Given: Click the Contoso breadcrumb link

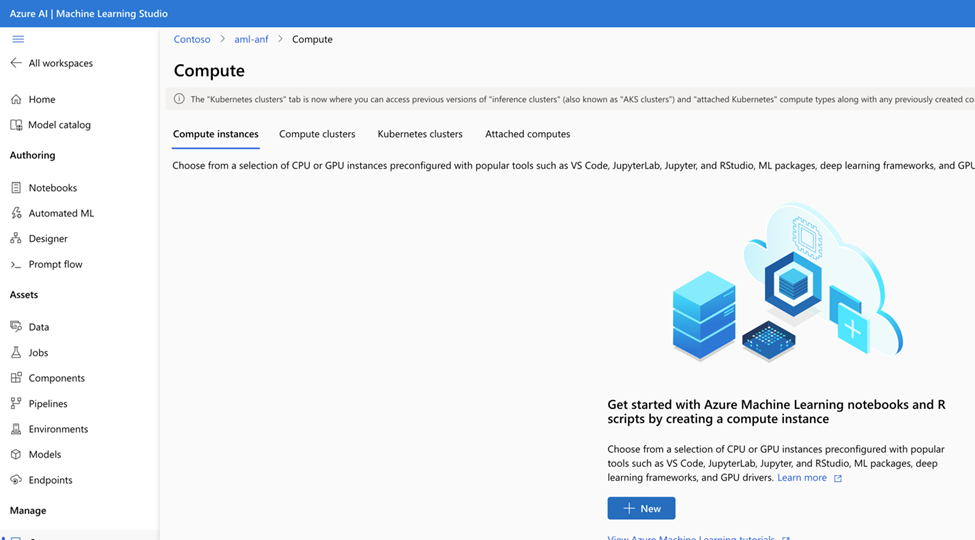Looking at the screenshot, I should [x=192, y=39].
